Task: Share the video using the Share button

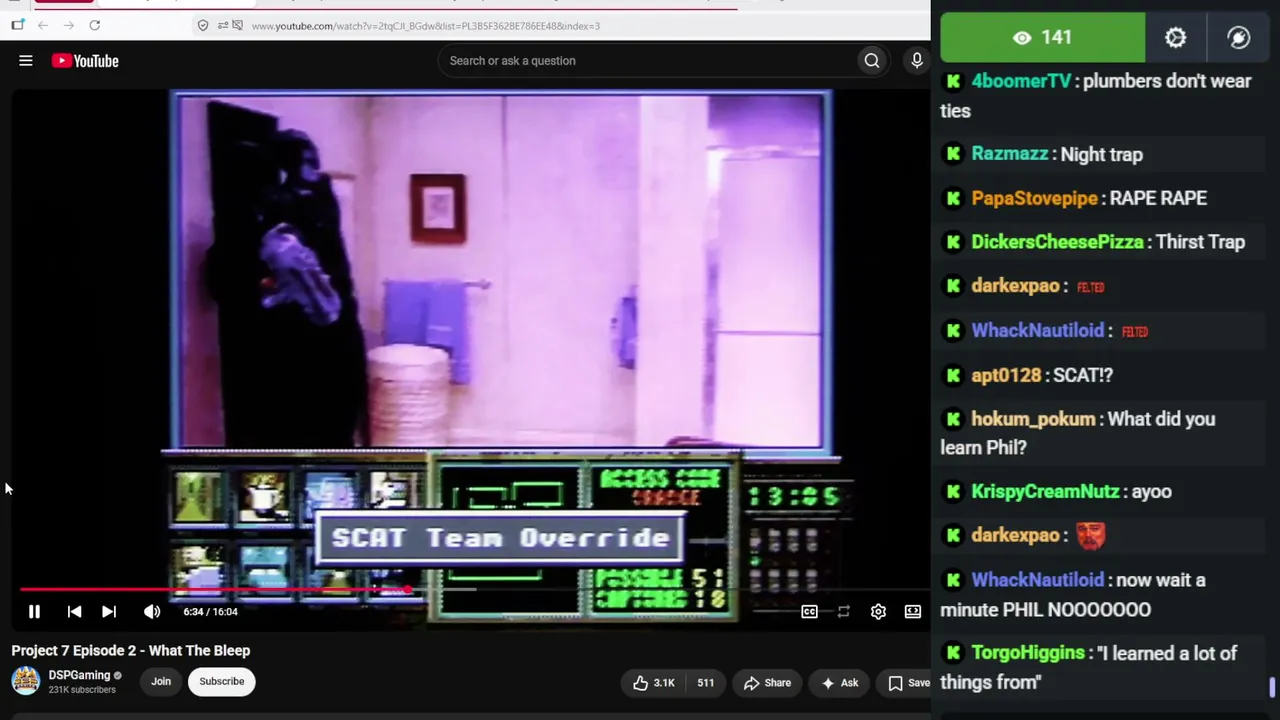Action: point(767,683)
